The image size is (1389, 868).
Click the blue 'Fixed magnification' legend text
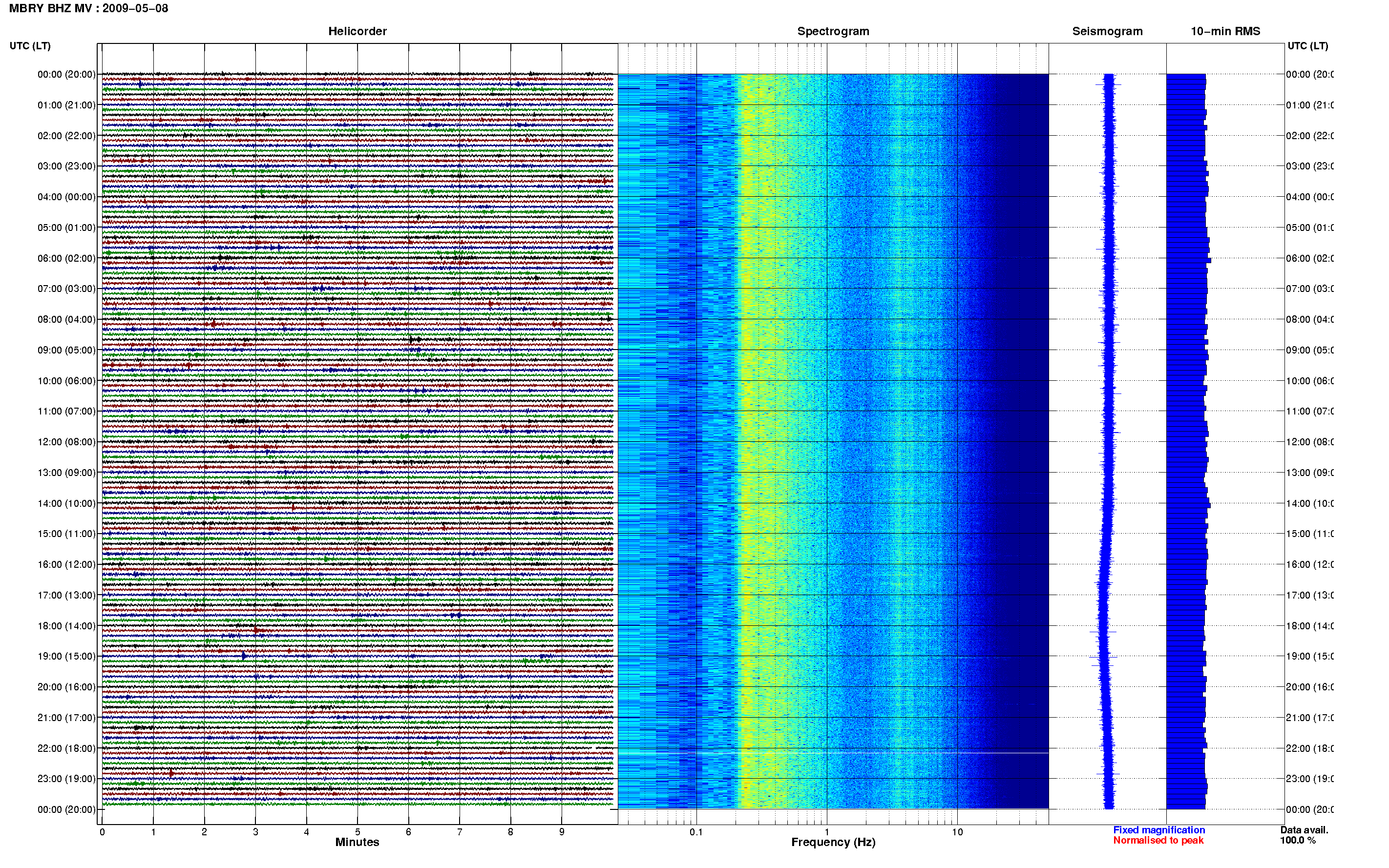coord(1159,830)
